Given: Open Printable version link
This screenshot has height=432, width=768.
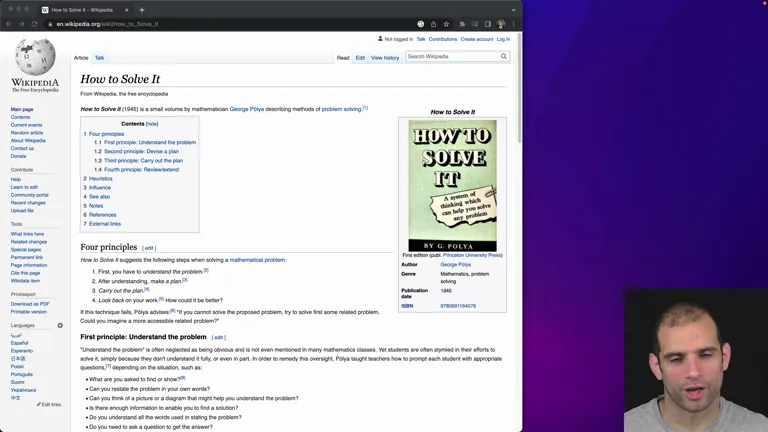Looking at the screenshot, I should 28,312.
